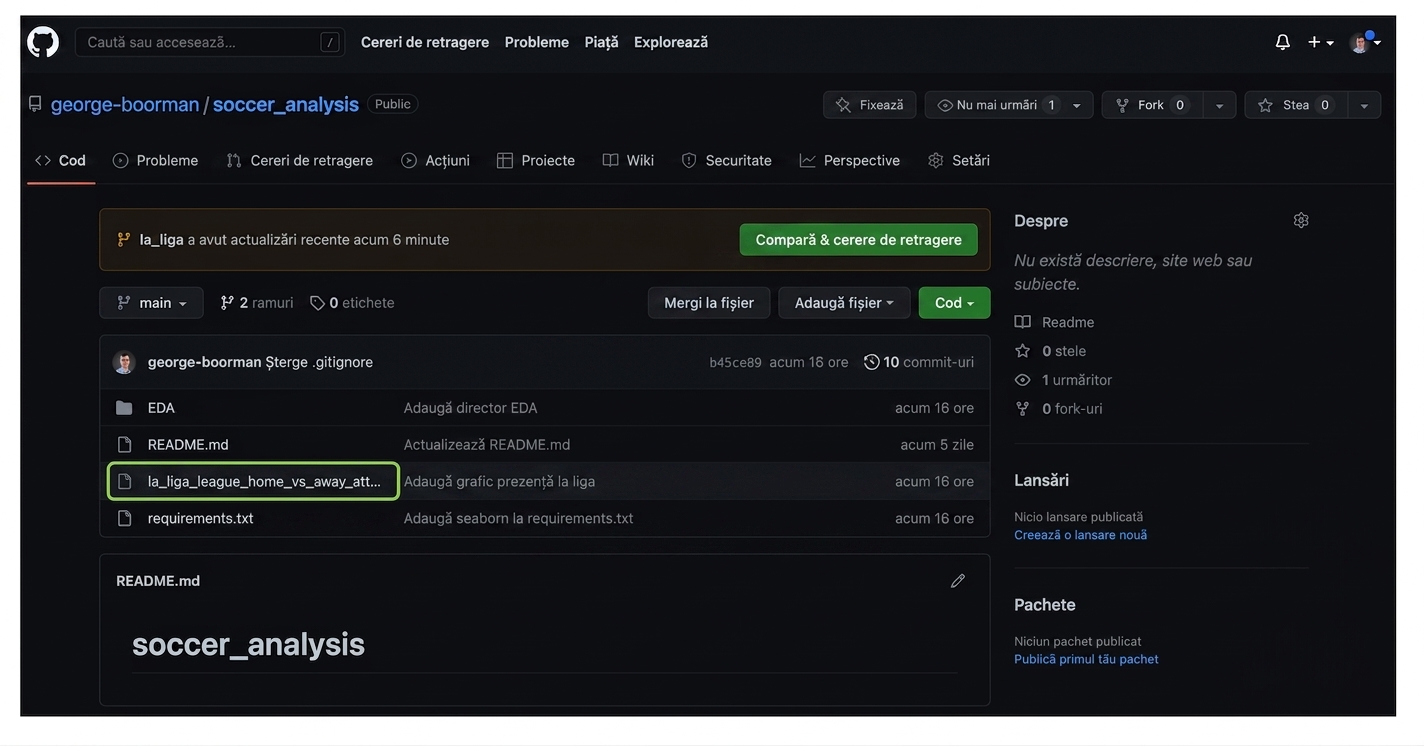Focus the Caută sau accesează search field
1424x746 pixels.
(210, 42)
